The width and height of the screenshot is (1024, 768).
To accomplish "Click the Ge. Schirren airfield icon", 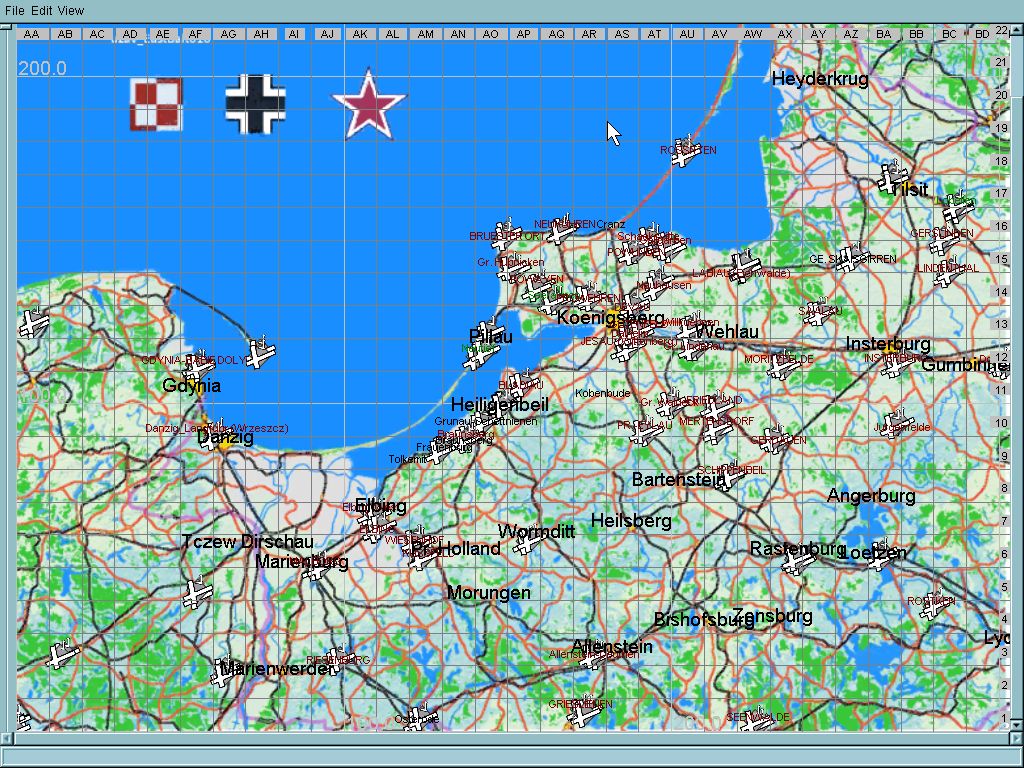I will pyautogui.click(x=851, y=258).
